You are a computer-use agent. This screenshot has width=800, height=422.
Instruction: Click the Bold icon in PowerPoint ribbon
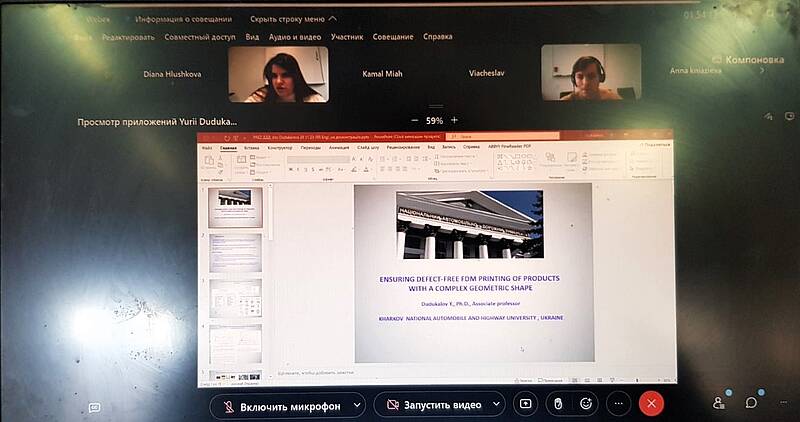(291, 169)
